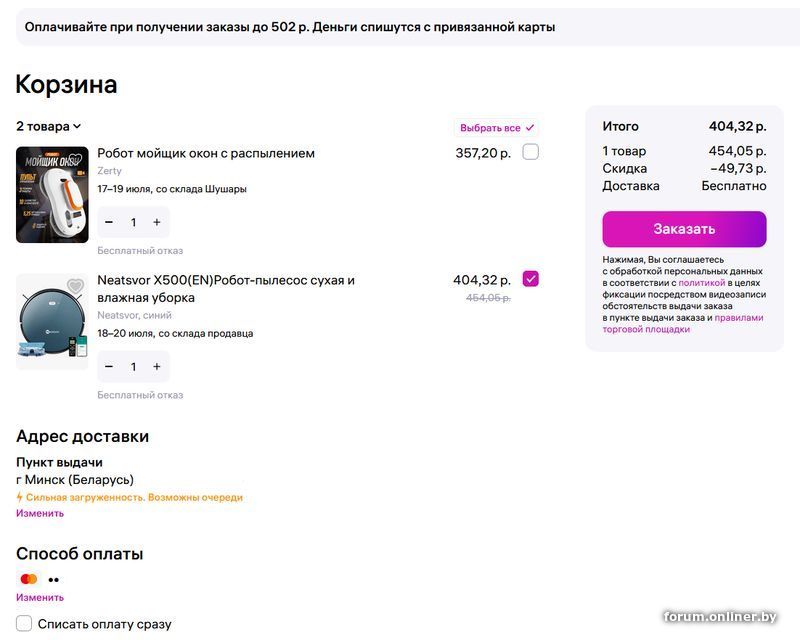Add Neatsvor vacuum to favorites heart
The image size is (800, 640).
coord(75,287)
